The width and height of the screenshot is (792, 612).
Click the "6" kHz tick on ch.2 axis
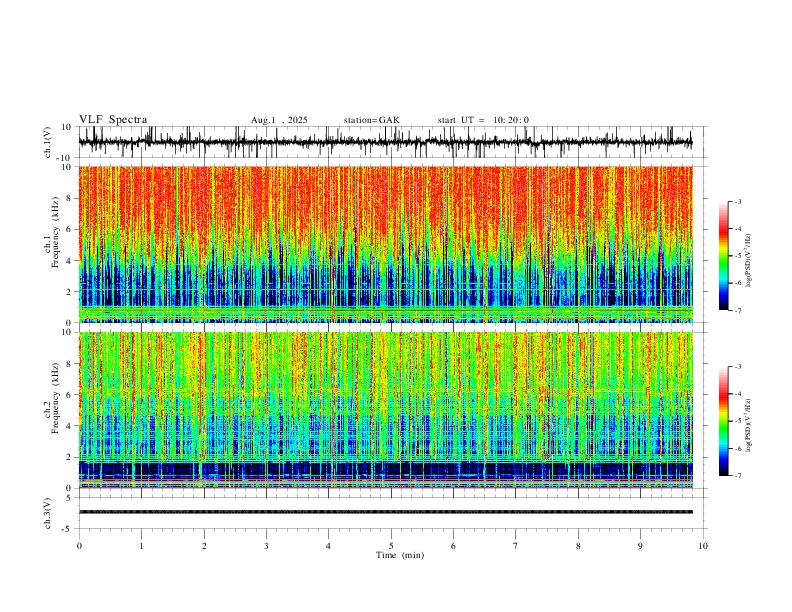(x=70, y=395)
